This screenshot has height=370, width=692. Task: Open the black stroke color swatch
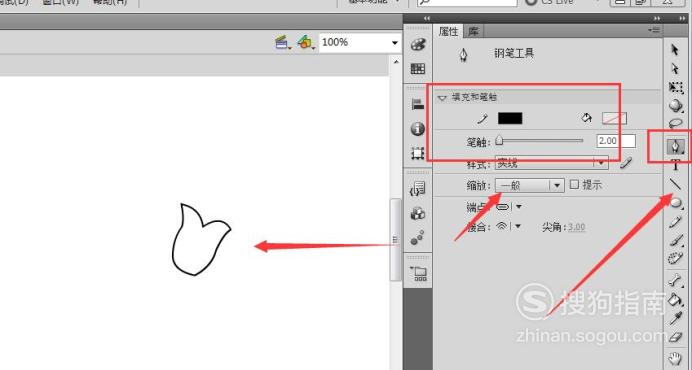510,118
